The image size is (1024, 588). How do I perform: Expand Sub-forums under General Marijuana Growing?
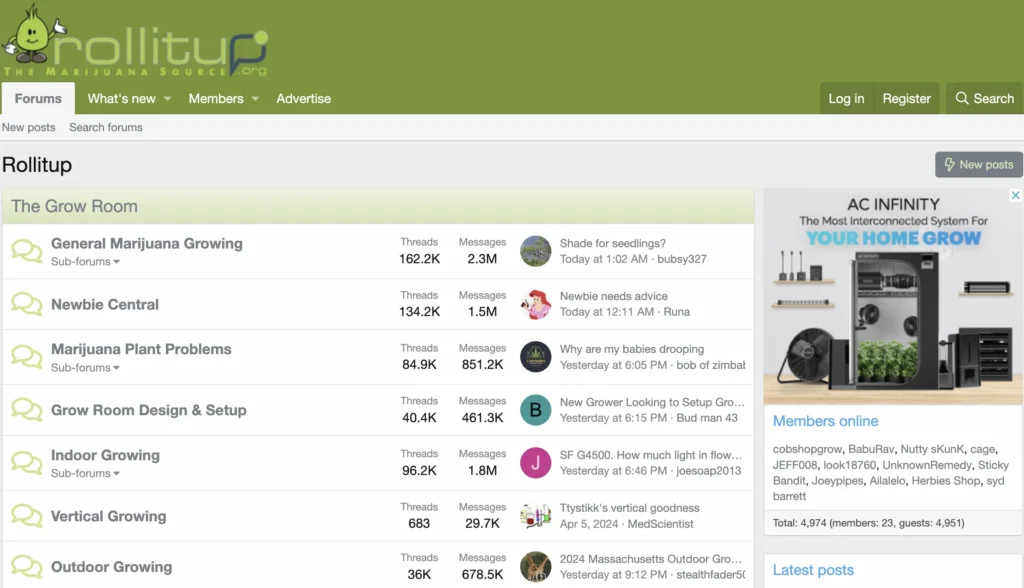click(x=86, y=261)
